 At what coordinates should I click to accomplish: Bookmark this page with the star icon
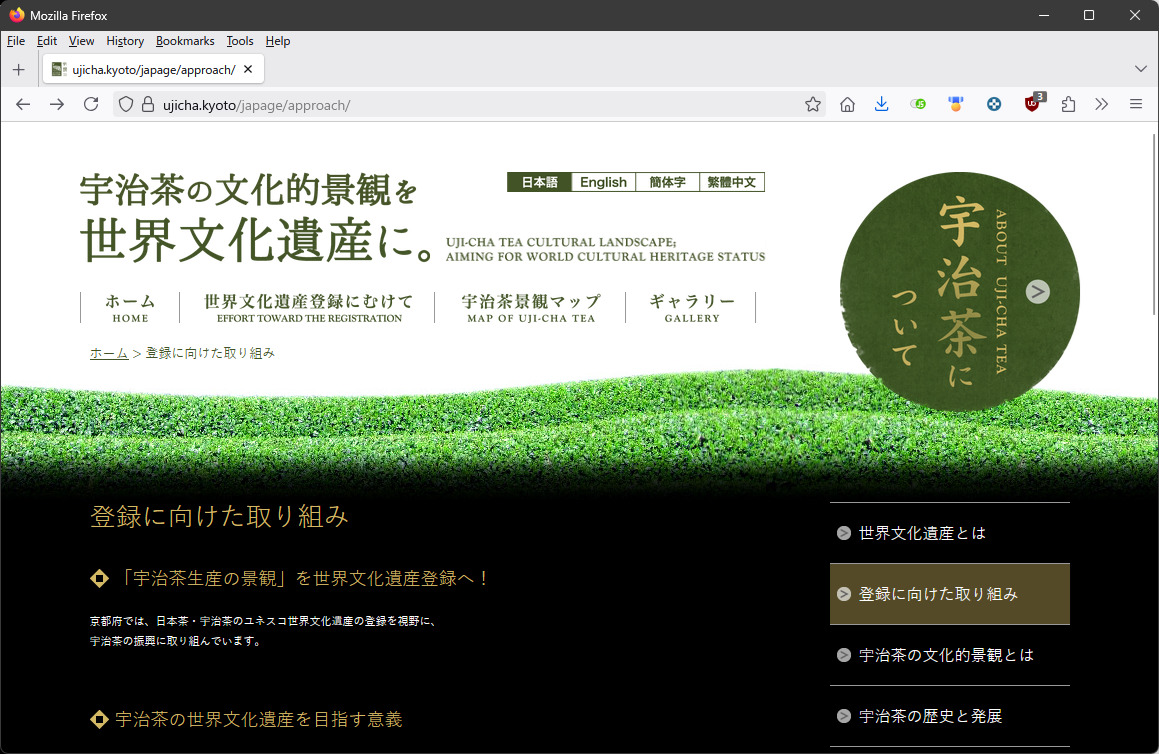(813, 104)
